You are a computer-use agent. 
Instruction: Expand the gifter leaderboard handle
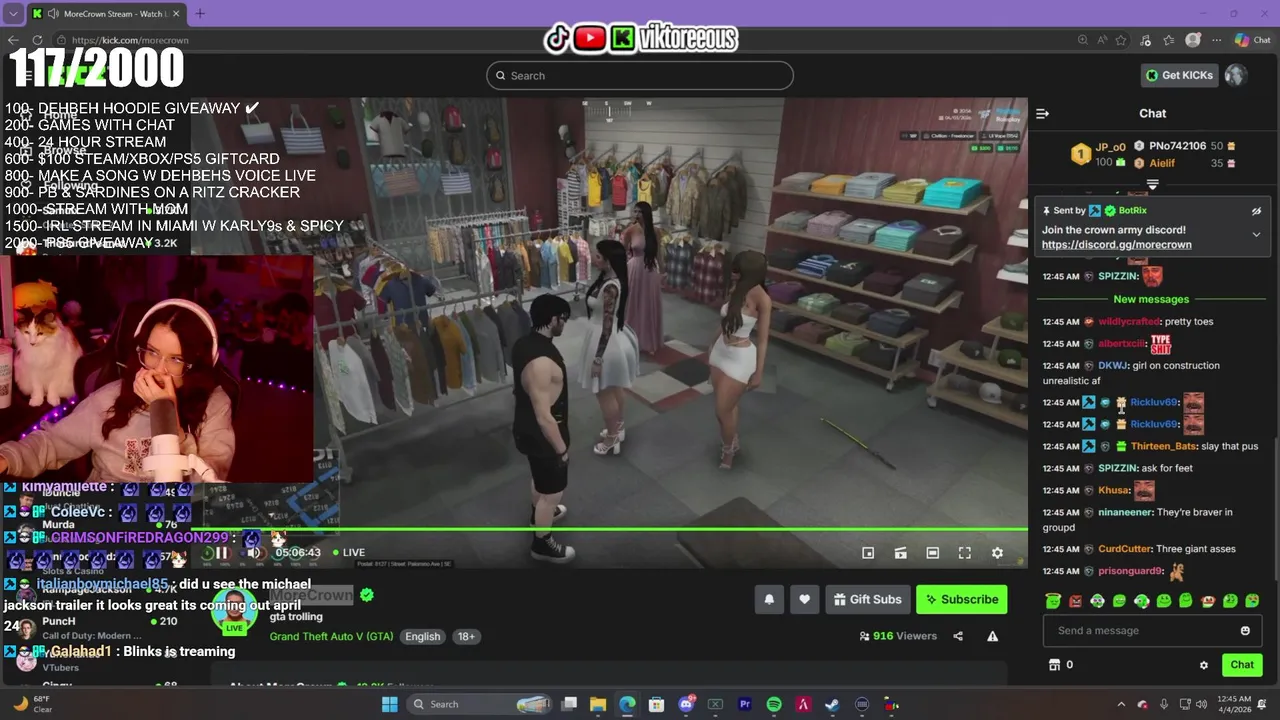(x=1152, y=184)
